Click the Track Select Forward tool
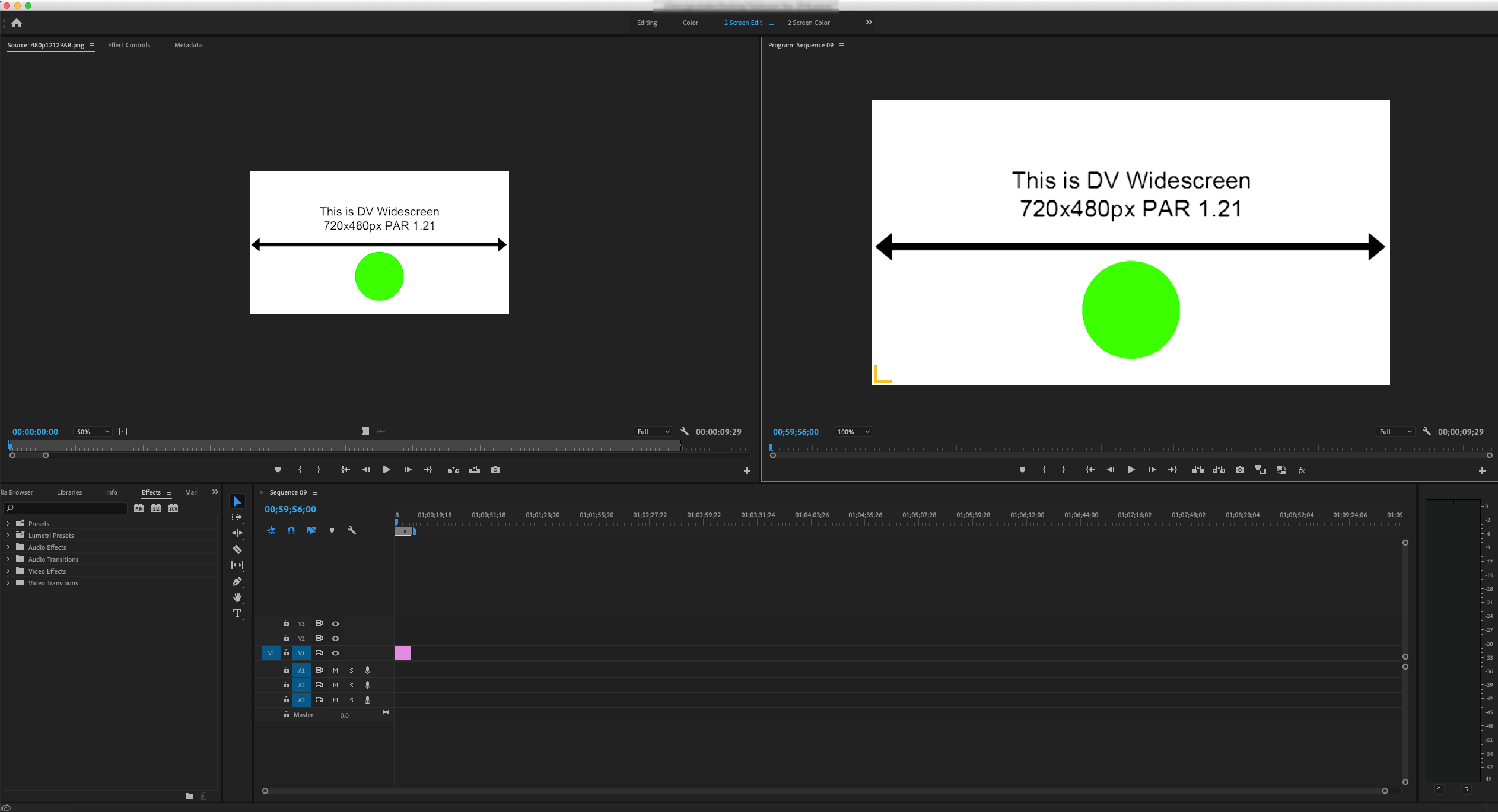Image resolution: width=1498 pixels, height=812 pixels. [x=237, y=517]
